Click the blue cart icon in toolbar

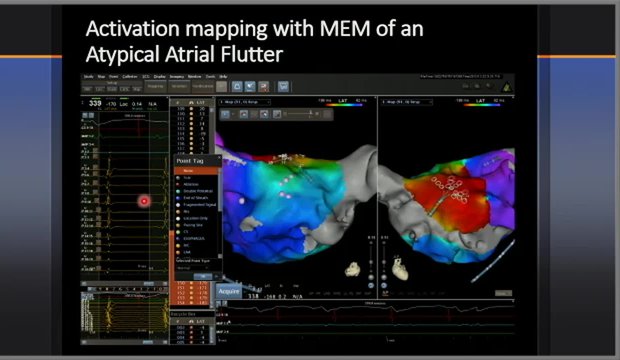(283, 86)
